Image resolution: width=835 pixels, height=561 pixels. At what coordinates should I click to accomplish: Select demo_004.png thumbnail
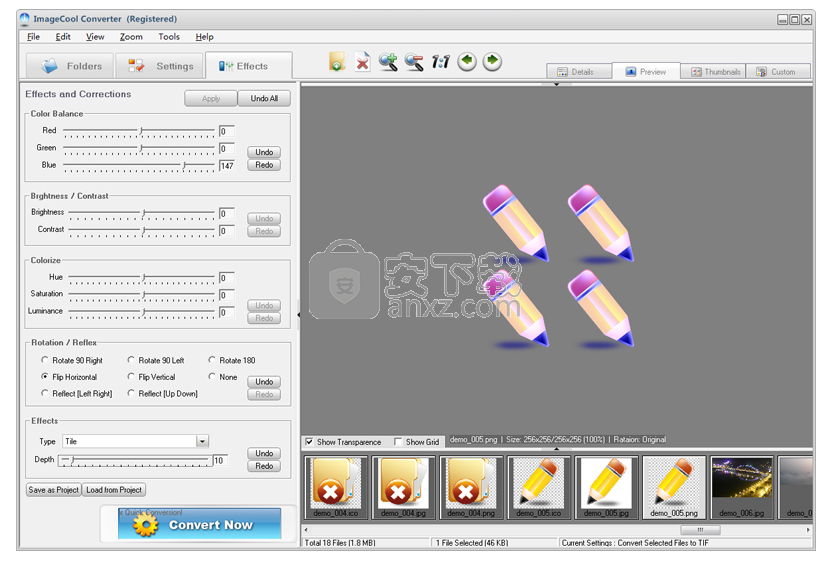[471, 487]
